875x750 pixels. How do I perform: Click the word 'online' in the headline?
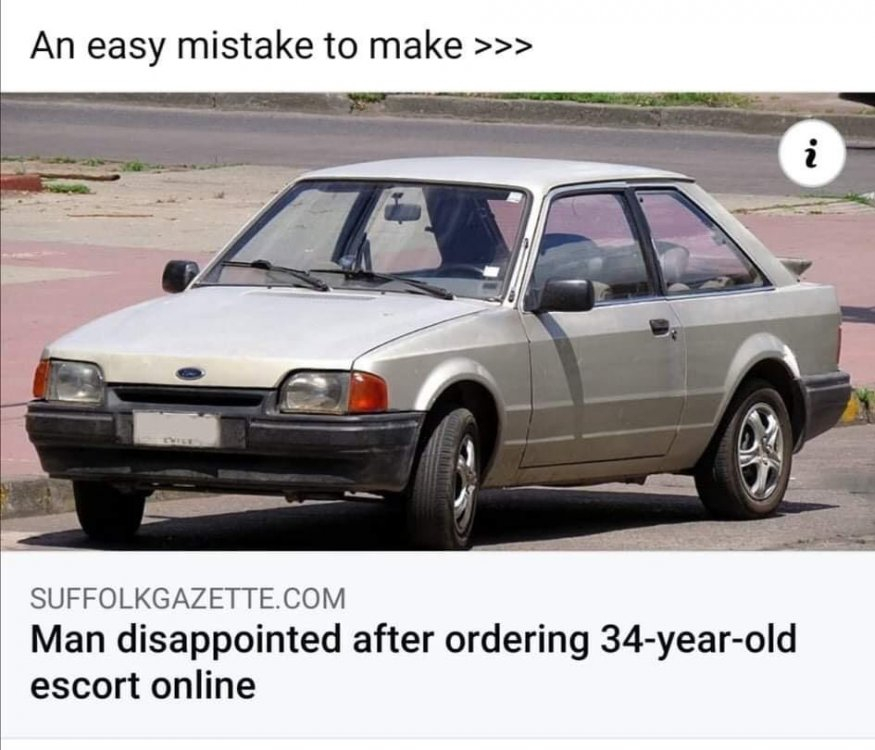203,686
